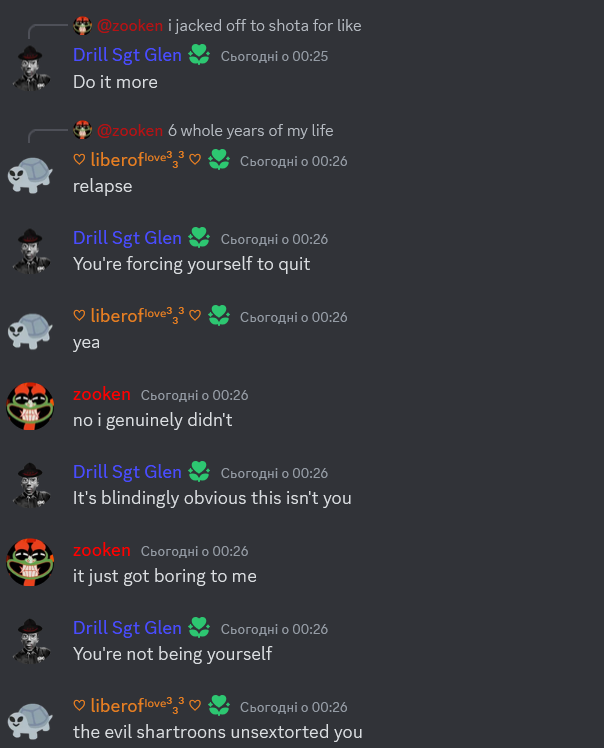Click timestamp next to zooken on "it just got boring"
604x748 pixels.
tap(195, 551)
